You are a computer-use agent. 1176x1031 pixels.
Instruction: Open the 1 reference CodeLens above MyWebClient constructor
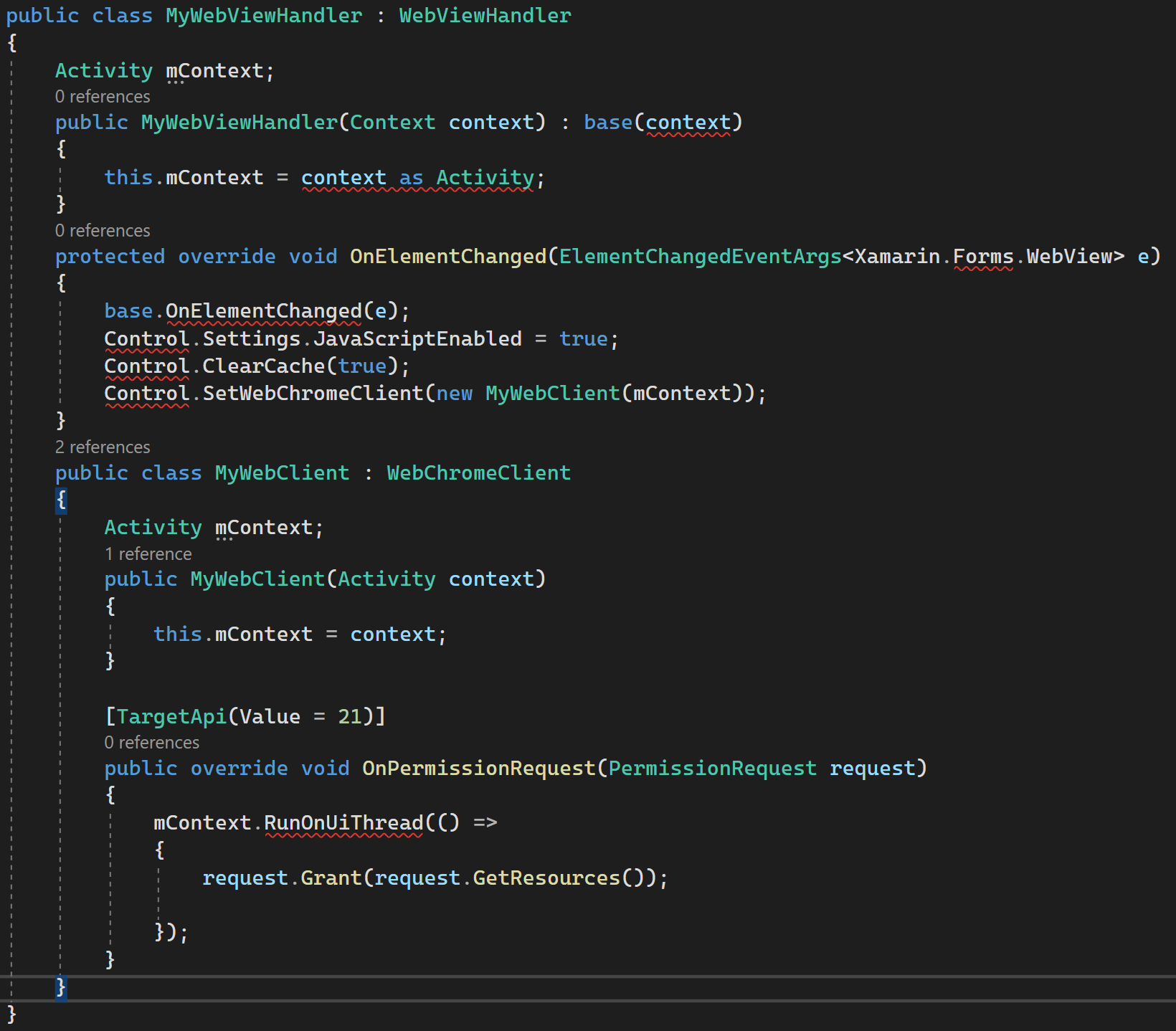pyautogui.click(x=148, y=553)
